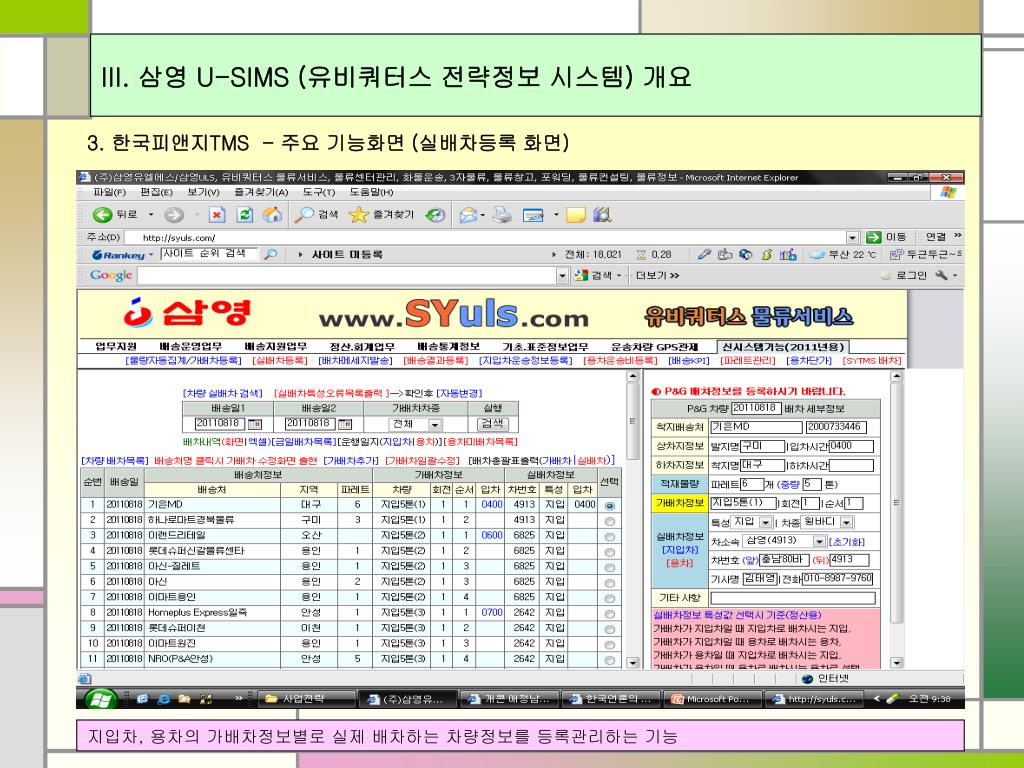1024x768 pixels.
Task: Open the 편집(E) menu
Action: tap(156, 192)
